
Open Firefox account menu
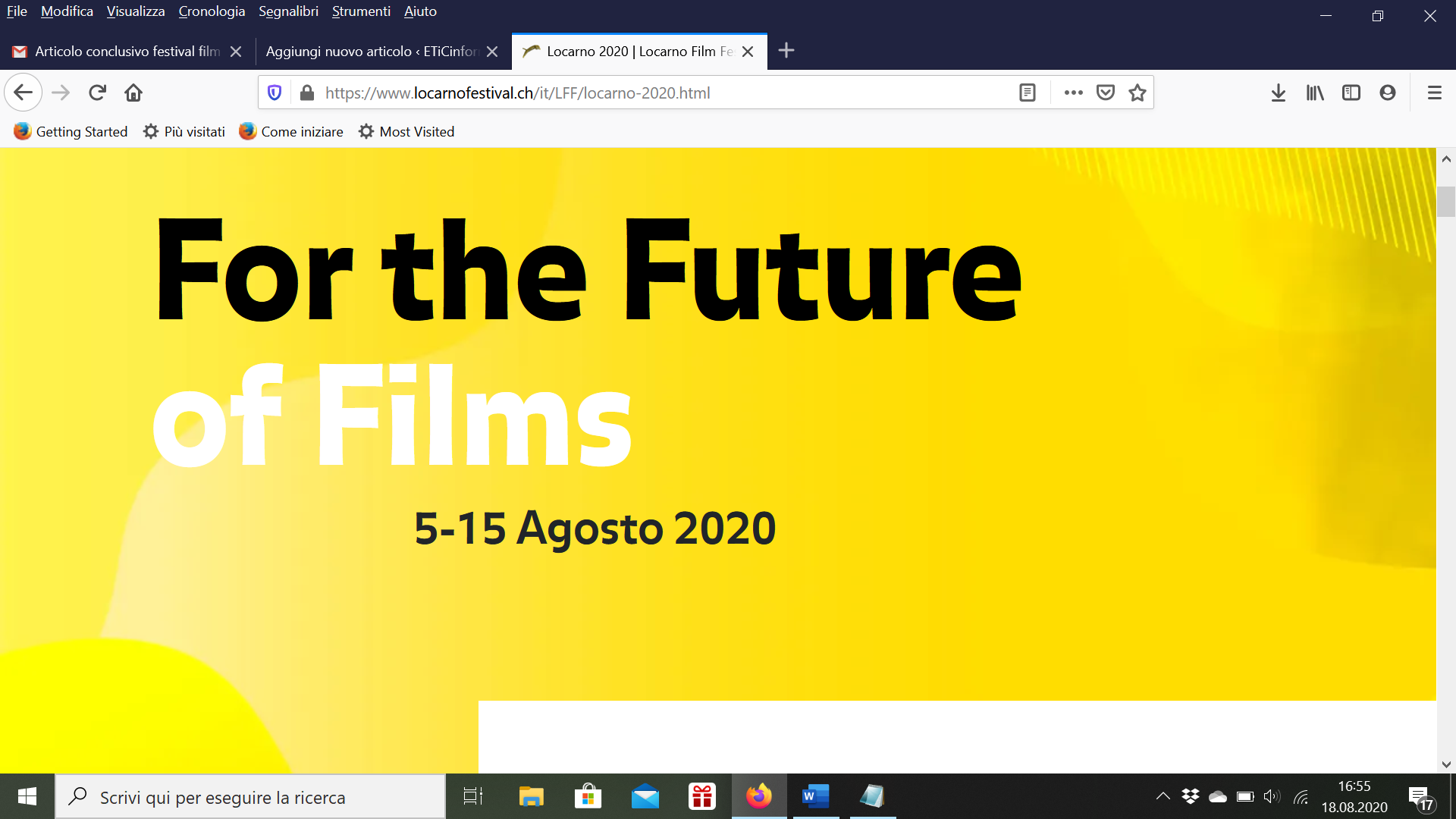pyautogui.click(x=1388, y=93)
